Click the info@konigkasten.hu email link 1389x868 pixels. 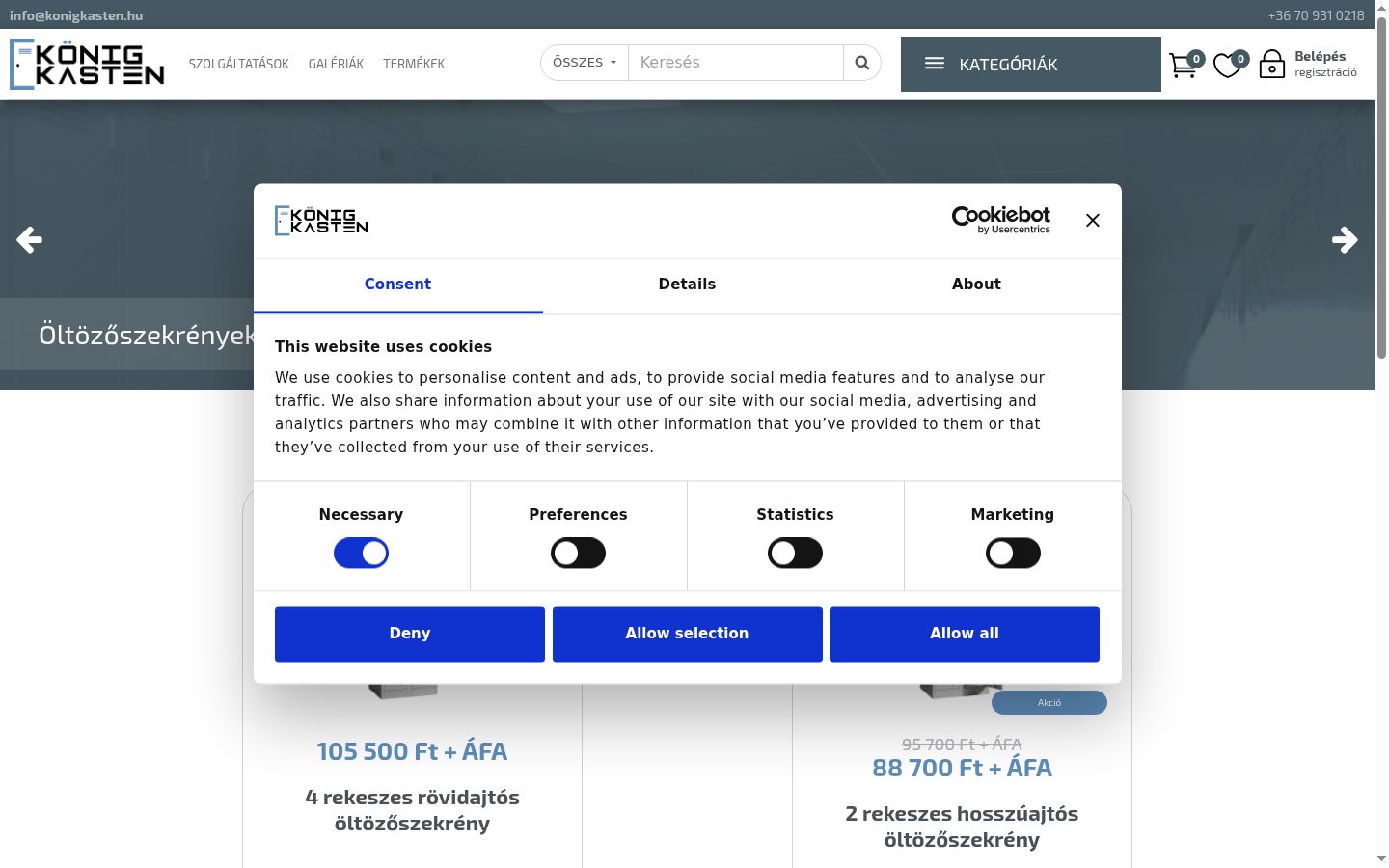76,15
